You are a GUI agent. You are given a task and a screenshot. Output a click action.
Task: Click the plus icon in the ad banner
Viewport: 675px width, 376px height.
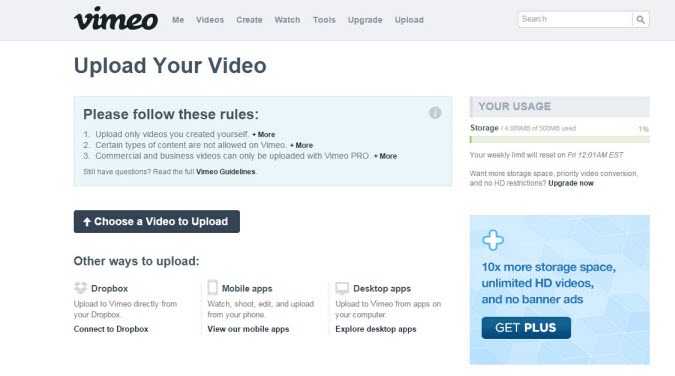point(493,240)
